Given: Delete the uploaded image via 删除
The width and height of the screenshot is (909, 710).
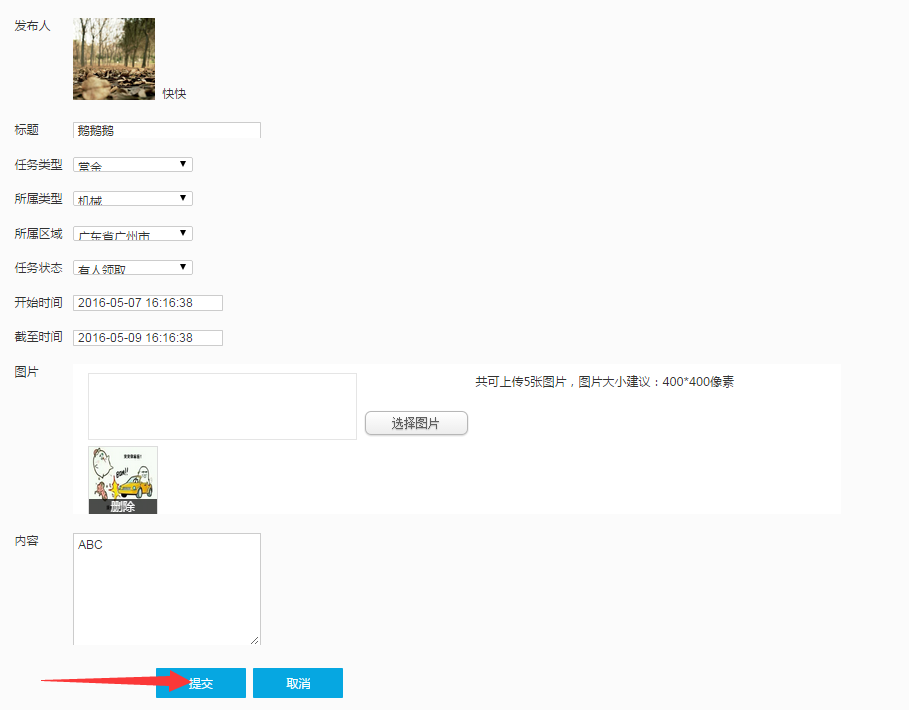Looking at the screenshot, I should tap(122, 507).
